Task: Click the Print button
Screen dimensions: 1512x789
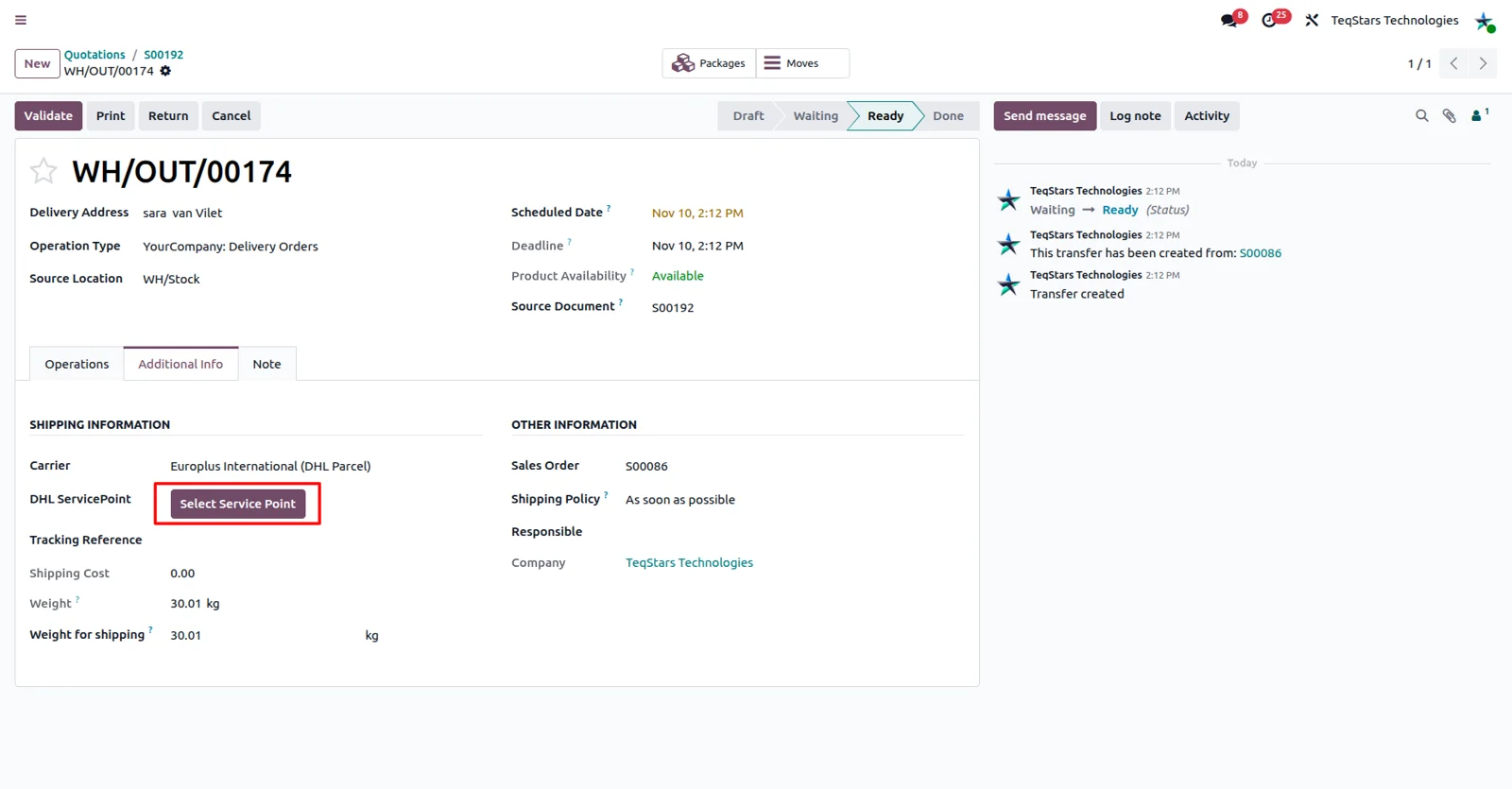Action: [111, 115]
